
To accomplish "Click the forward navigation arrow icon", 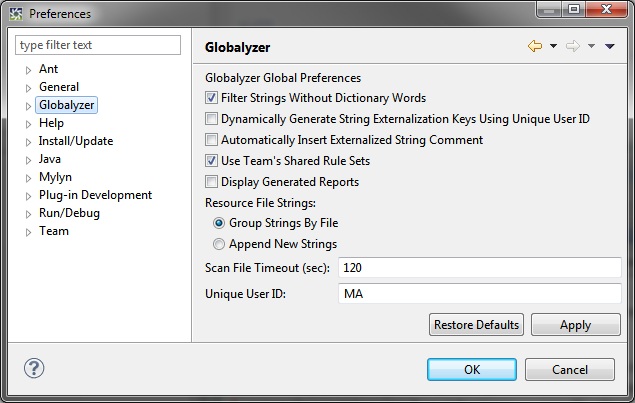I will [572, 47].
